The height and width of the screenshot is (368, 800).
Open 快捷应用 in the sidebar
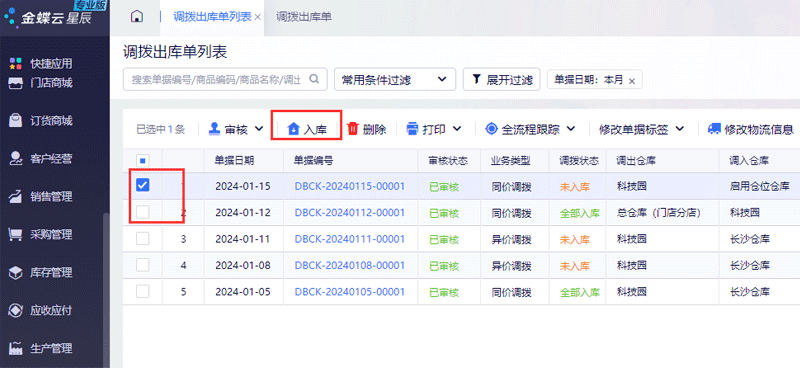(x=51, y=64)
